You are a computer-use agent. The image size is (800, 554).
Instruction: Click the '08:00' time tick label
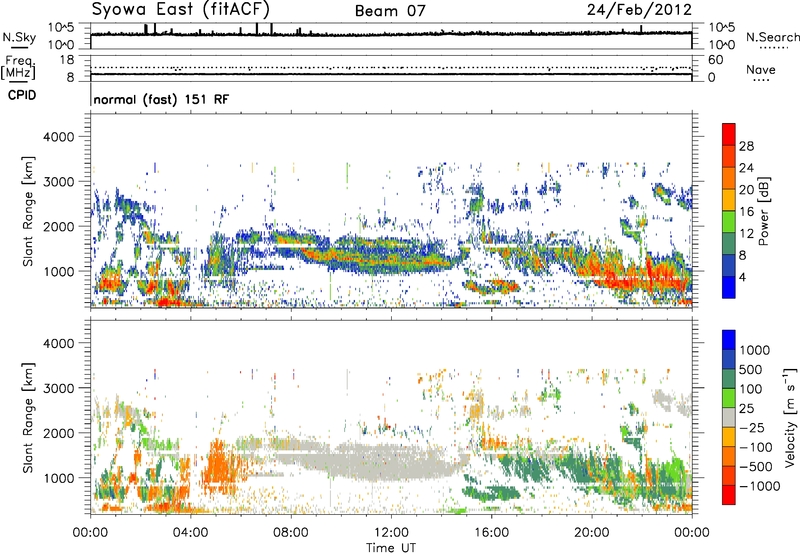[291, 533]
